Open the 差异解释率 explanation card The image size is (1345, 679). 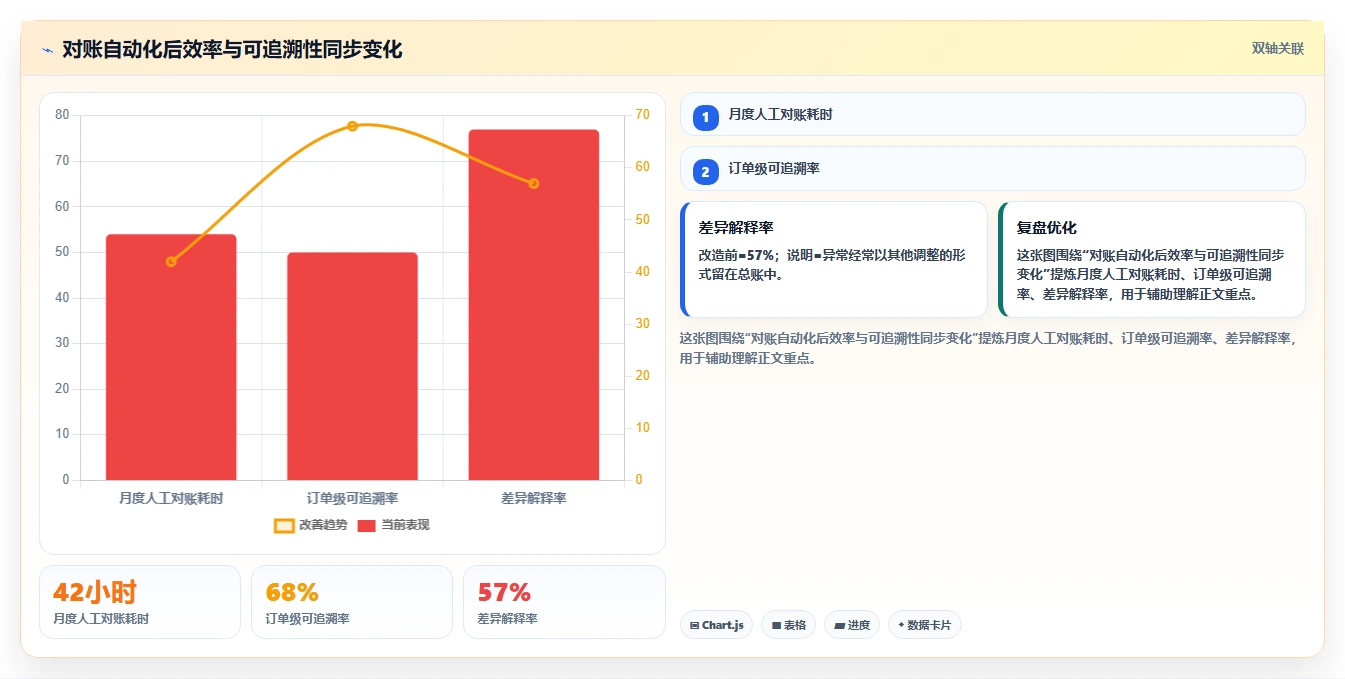[x=834, y=259]
